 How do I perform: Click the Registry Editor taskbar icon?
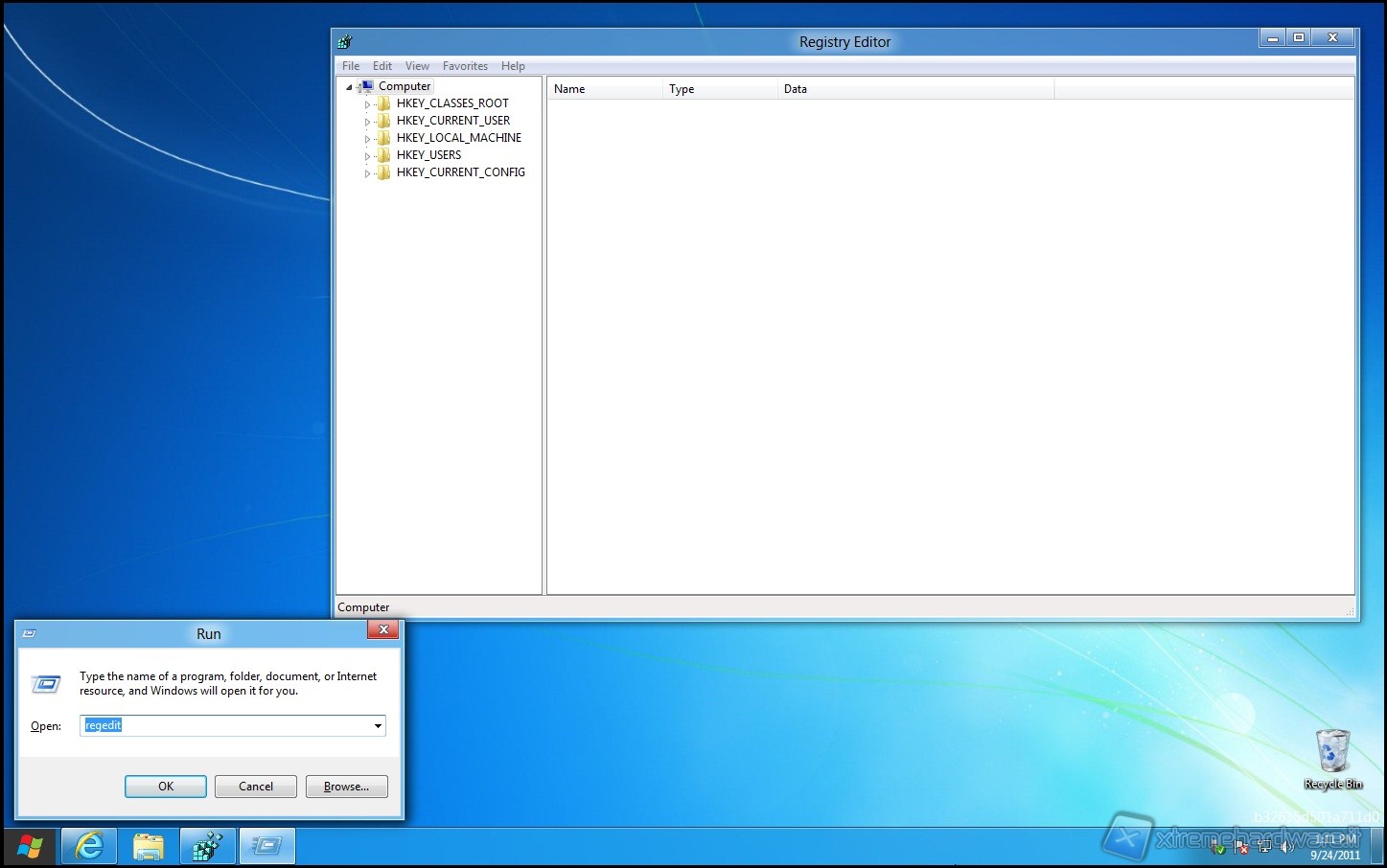click(208, 846)
